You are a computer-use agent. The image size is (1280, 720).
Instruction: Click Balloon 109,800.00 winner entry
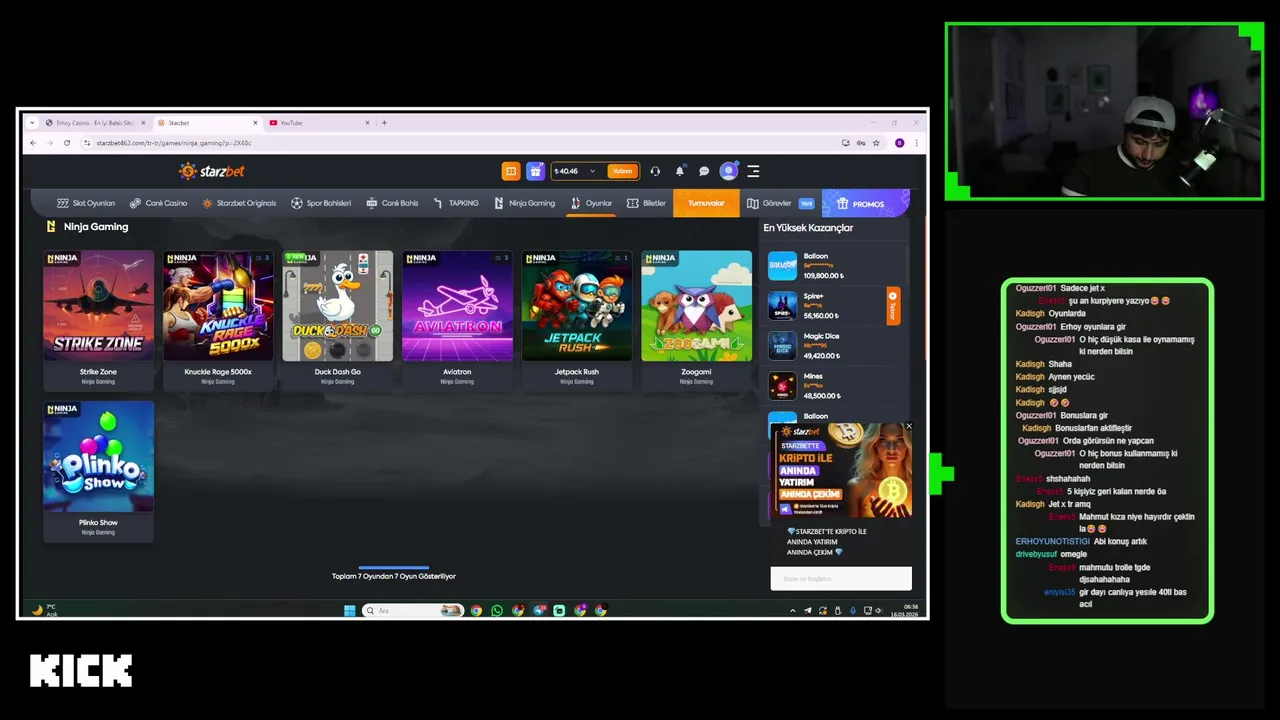click(833, 265)
